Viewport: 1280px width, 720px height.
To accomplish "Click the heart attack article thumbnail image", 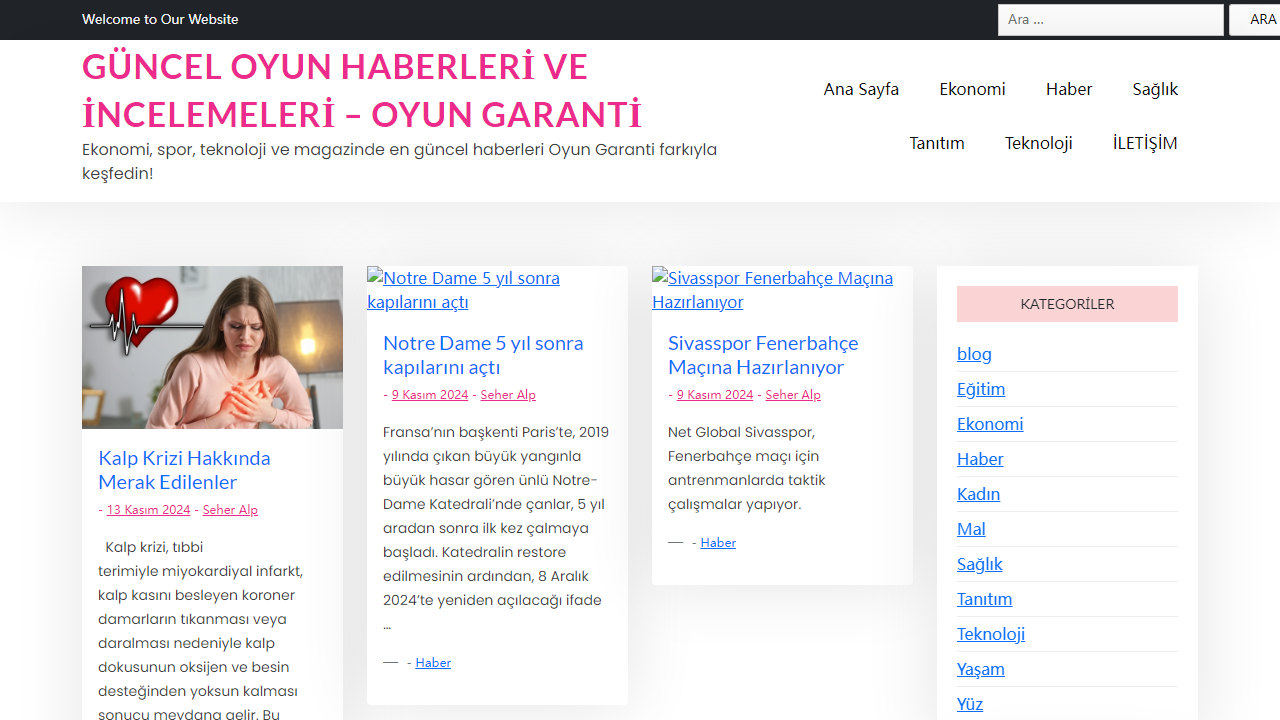I will click(x=212, y=346).
